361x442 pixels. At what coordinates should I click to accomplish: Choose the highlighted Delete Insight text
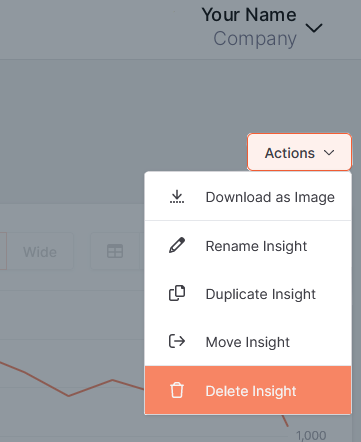click(x=251, y=391)
